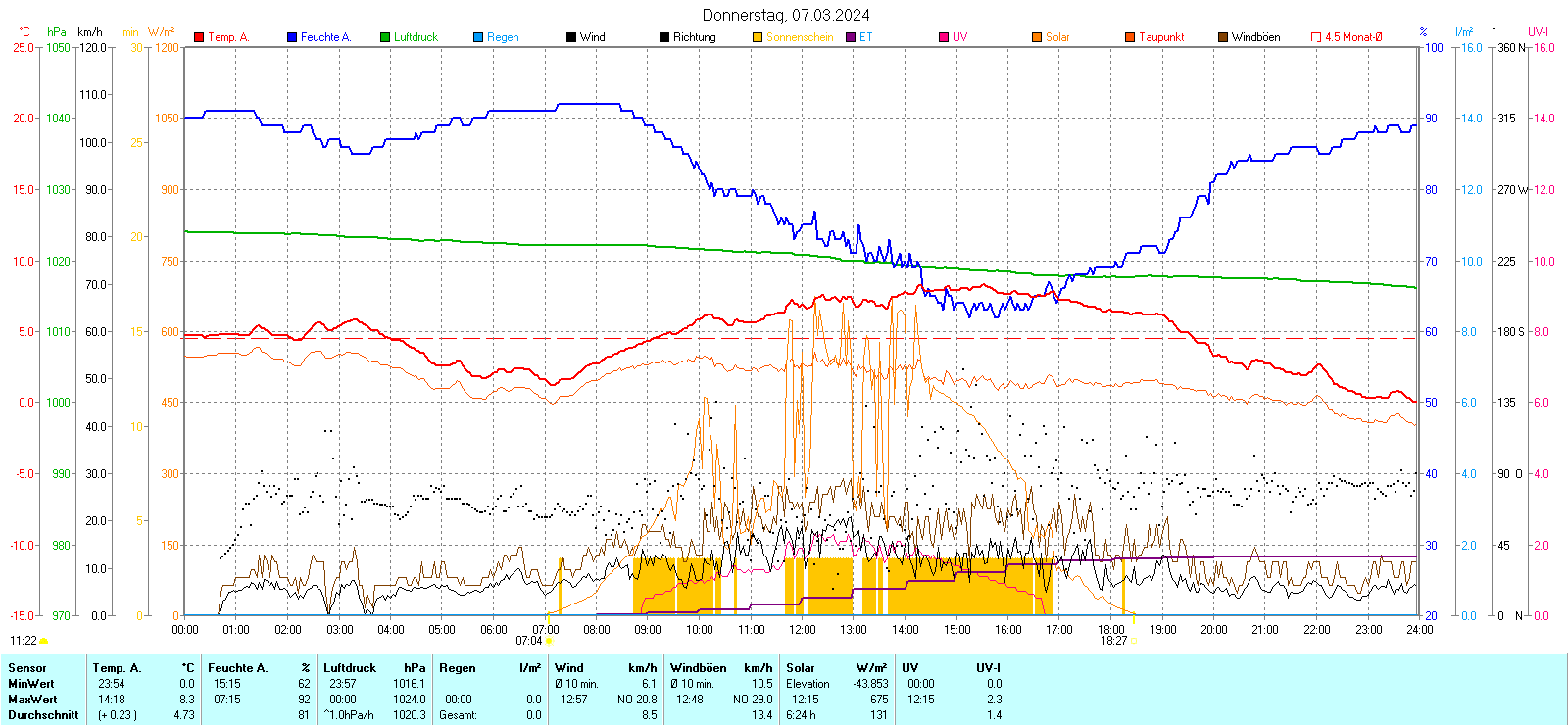
Task: Click the sun duration icon beside 11:22
Action: (44, 641)
